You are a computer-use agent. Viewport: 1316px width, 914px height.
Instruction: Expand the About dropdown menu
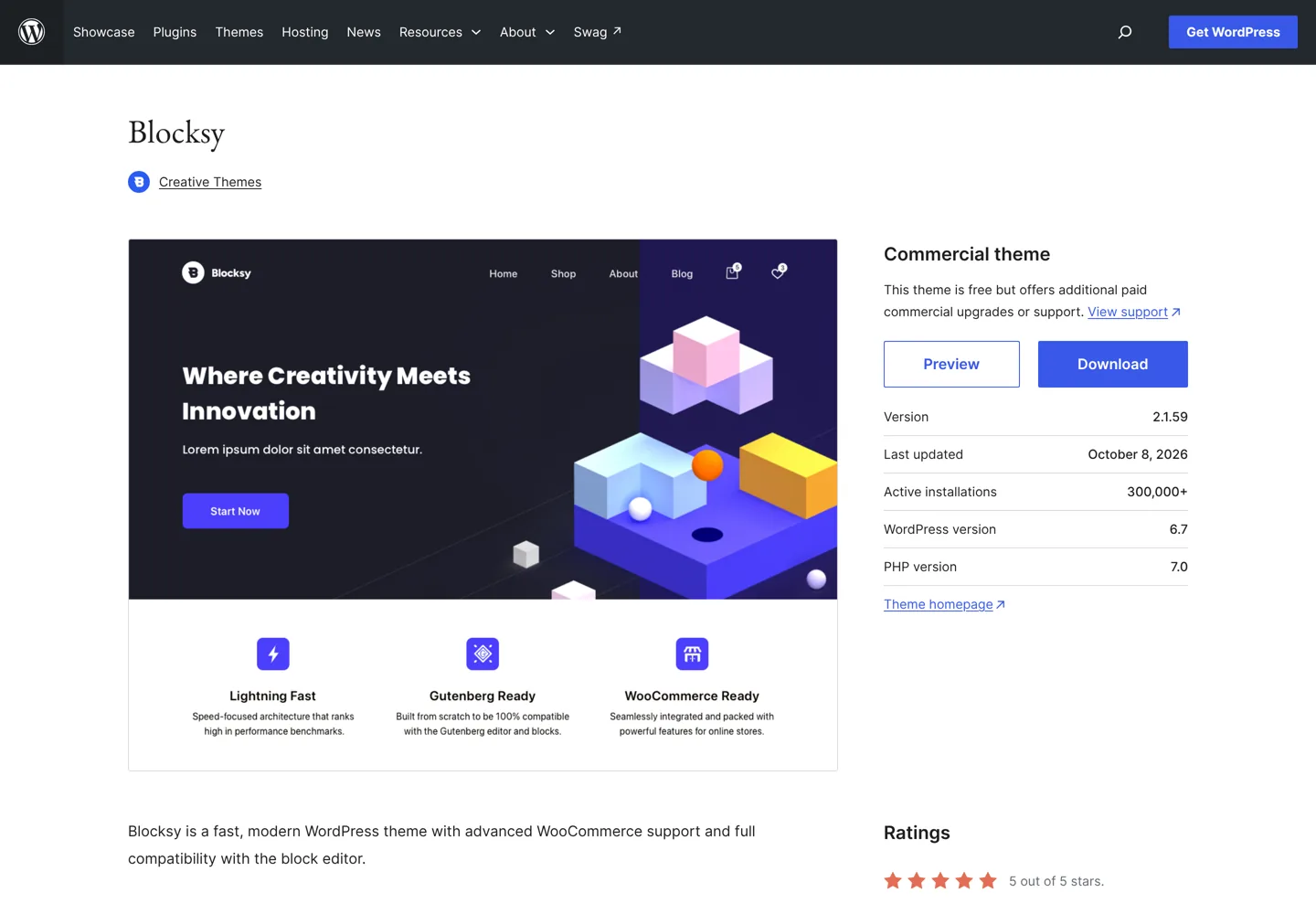point(527,32)
